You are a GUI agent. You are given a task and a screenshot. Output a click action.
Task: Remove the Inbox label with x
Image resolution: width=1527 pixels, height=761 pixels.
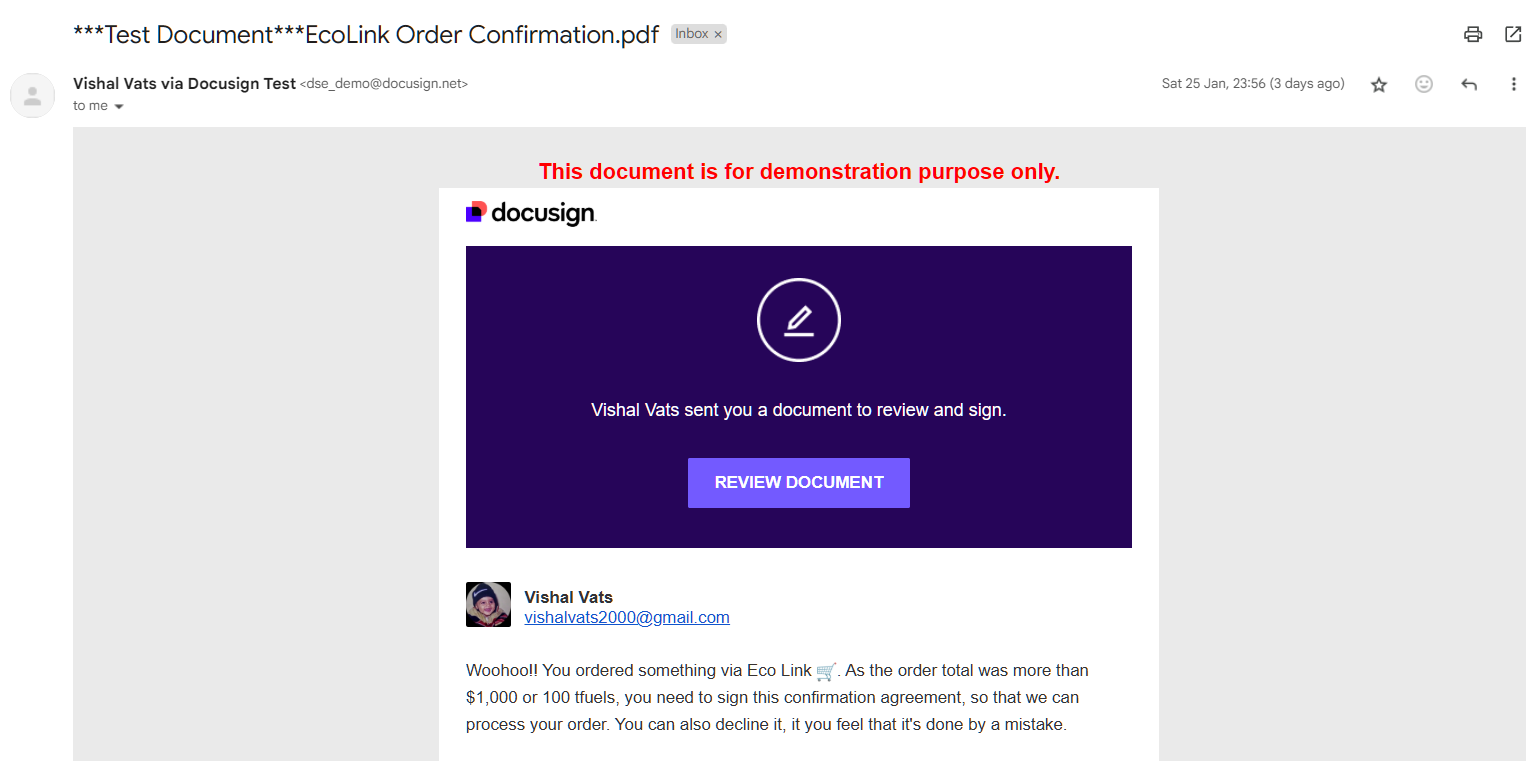click(x=718, y=34)
